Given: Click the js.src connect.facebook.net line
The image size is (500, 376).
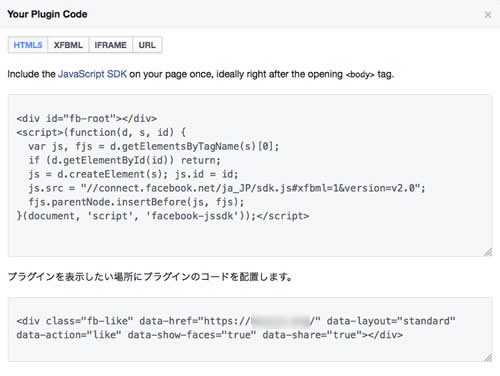Looking at the screenshot, I should 227,188.
